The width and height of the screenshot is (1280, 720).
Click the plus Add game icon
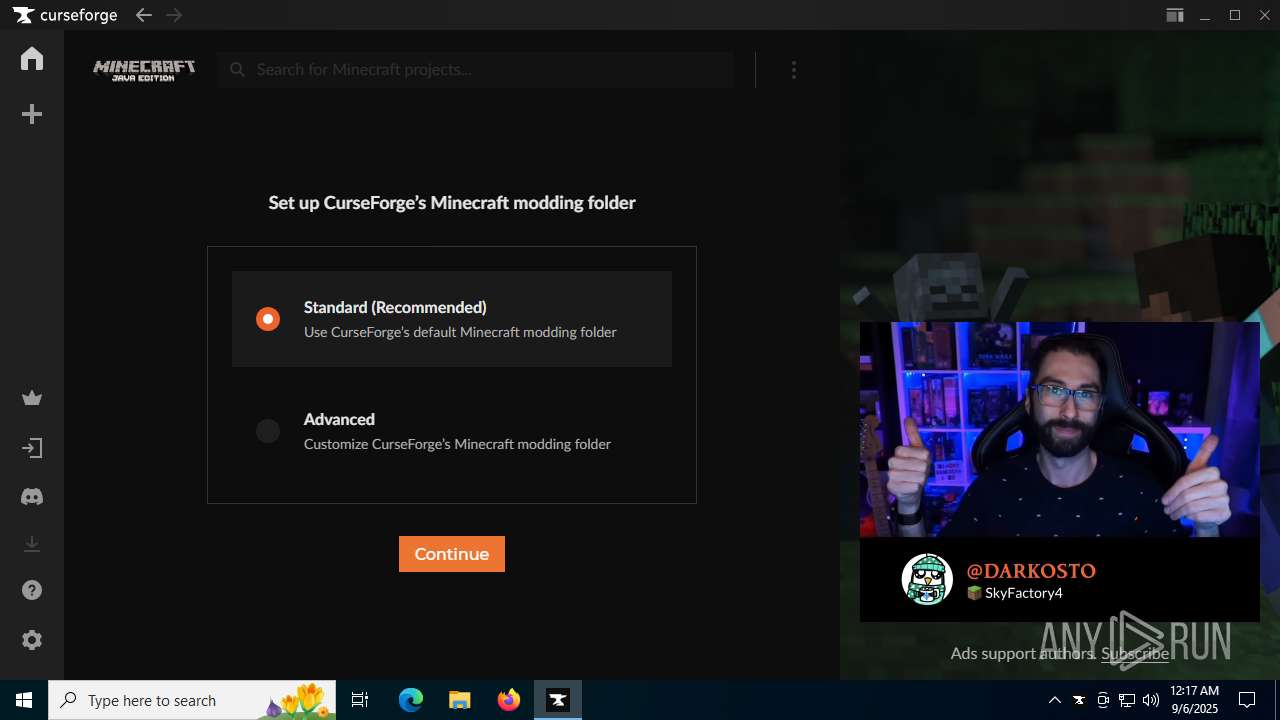coord(32,115)
